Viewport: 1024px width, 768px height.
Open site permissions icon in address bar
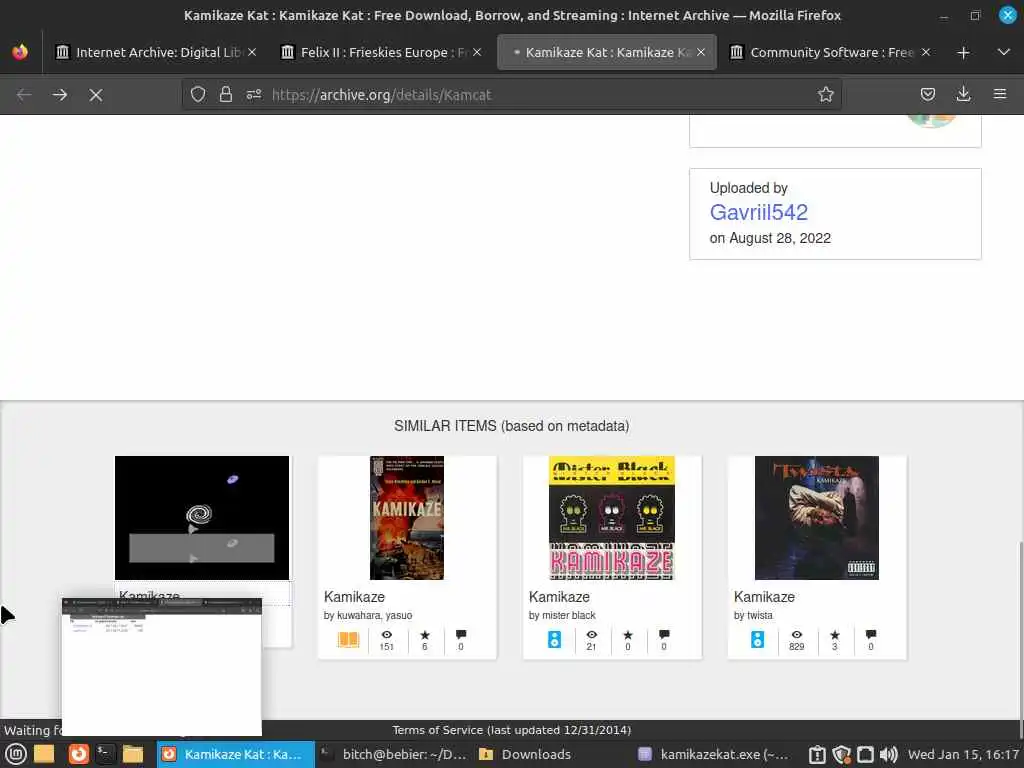coord(254,95)
